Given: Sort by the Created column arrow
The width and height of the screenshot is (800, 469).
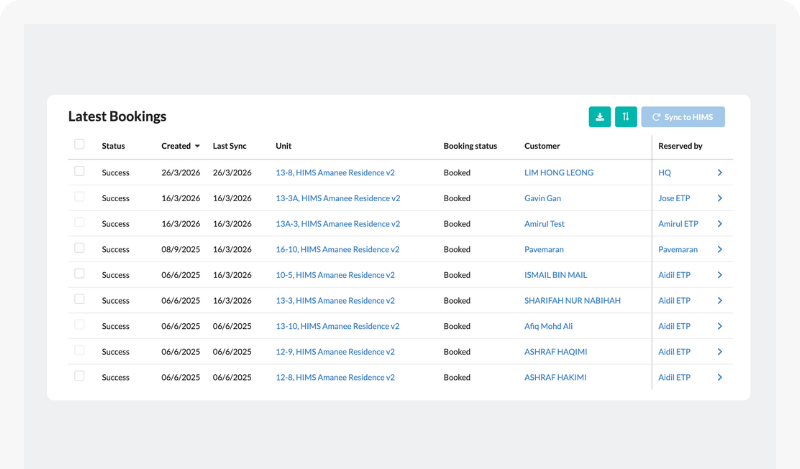Looking at the screenshot, I should [197, 146].
